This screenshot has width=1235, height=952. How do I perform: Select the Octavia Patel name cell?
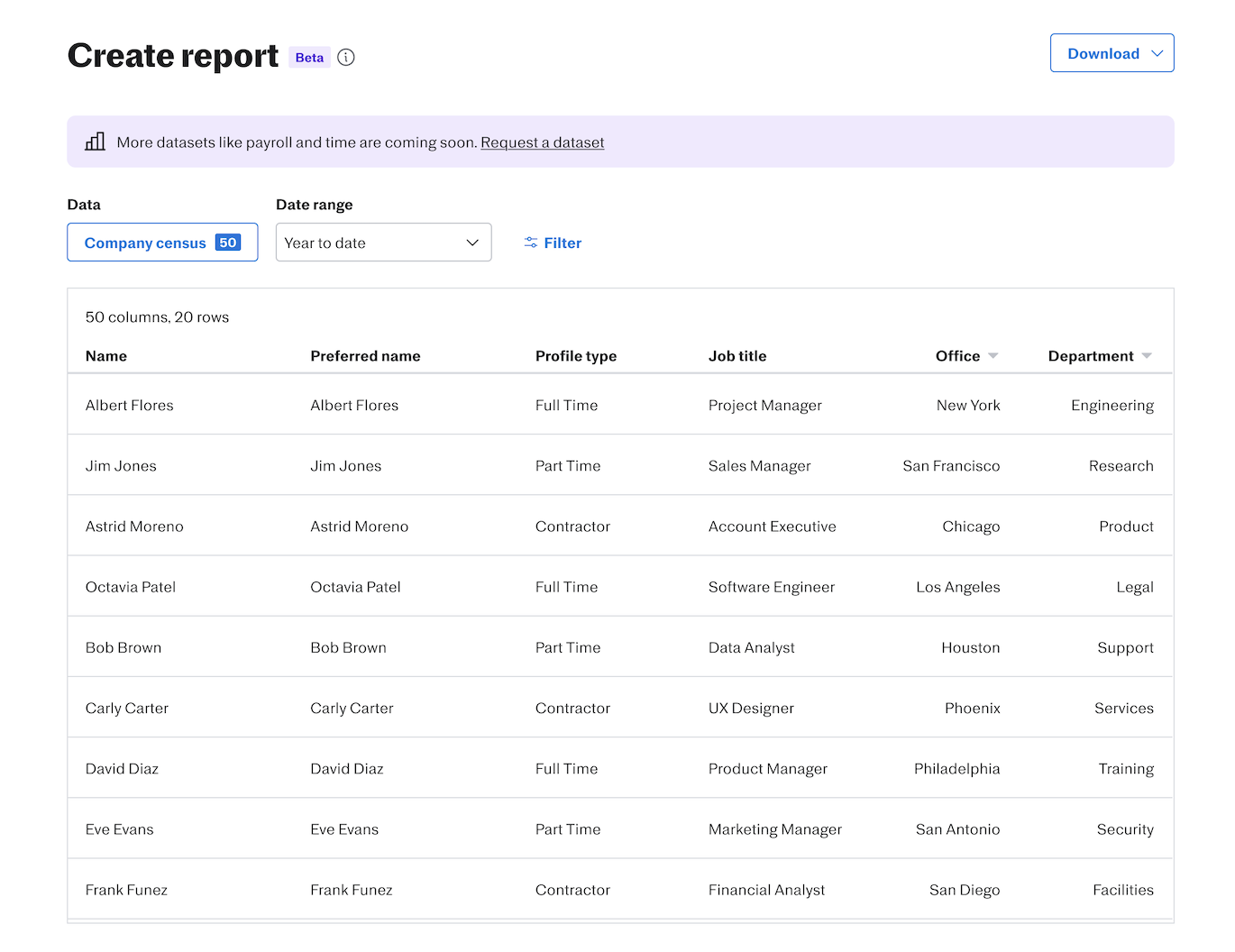coord(131,587)
